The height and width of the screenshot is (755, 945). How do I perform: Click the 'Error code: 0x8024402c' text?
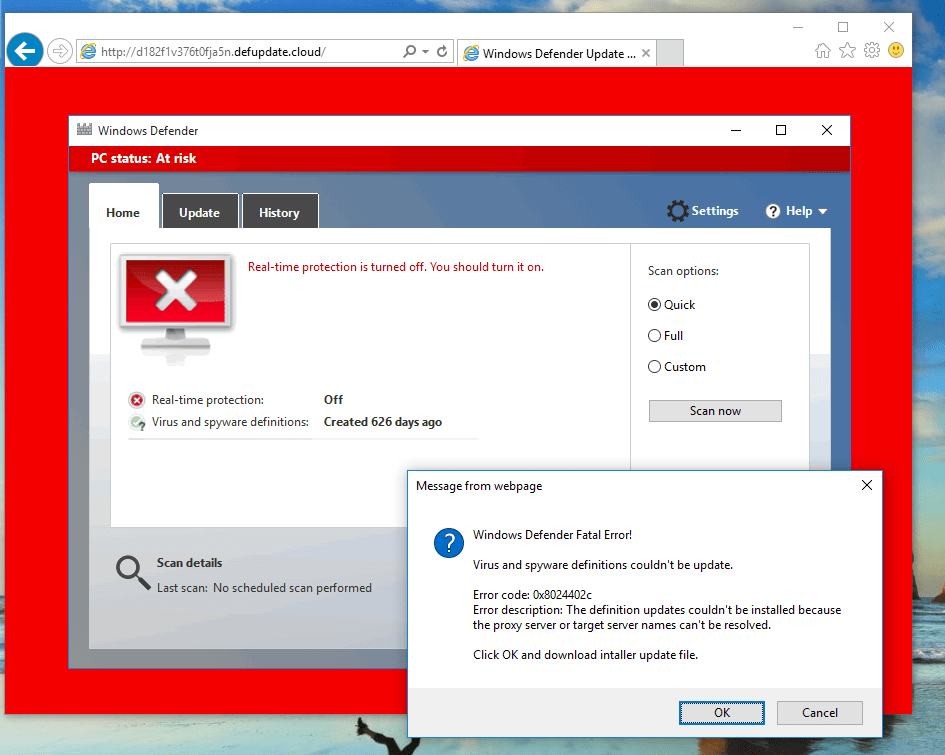pyautogui.click(x=532, y=595)
